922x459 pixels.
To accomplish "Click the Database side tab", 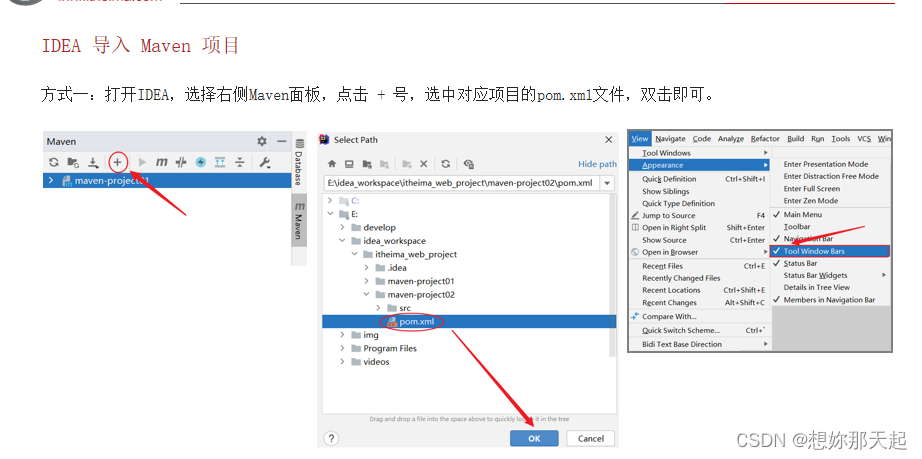I will click(x=299, y=162).
